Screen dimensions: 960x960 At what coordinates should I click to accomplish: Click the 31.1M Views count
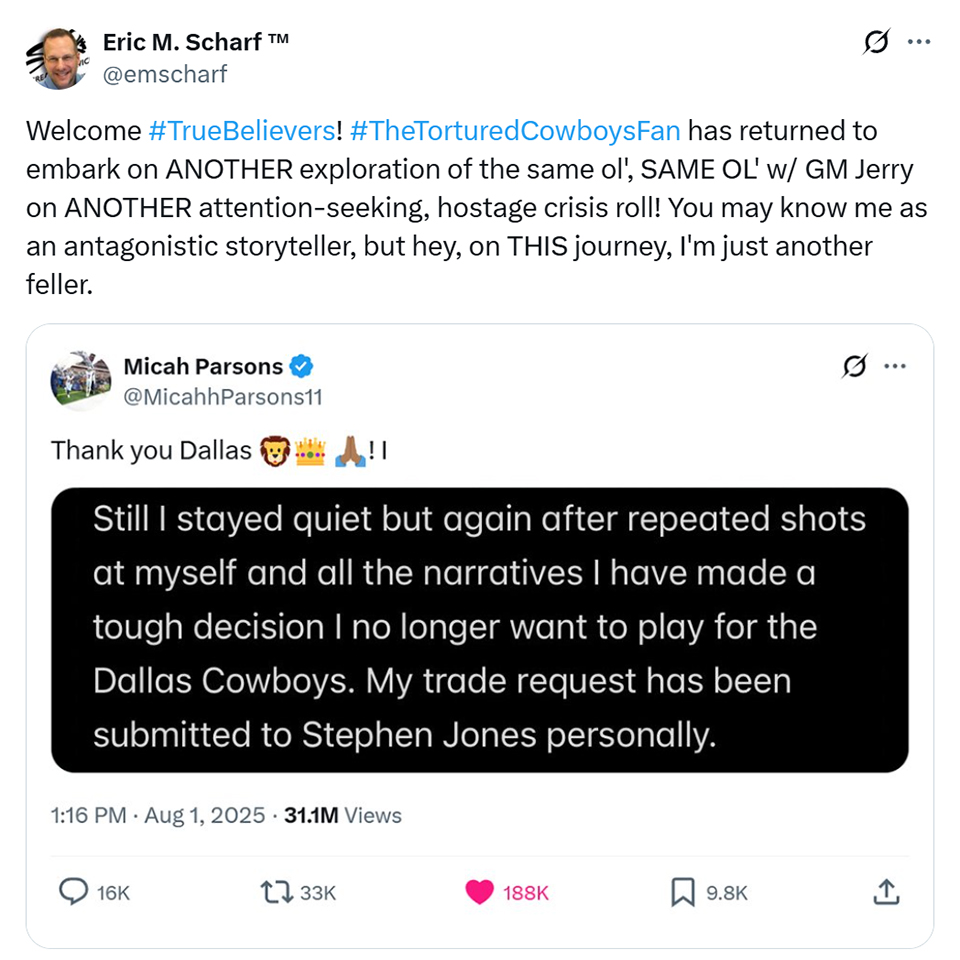tap(343, 815)
